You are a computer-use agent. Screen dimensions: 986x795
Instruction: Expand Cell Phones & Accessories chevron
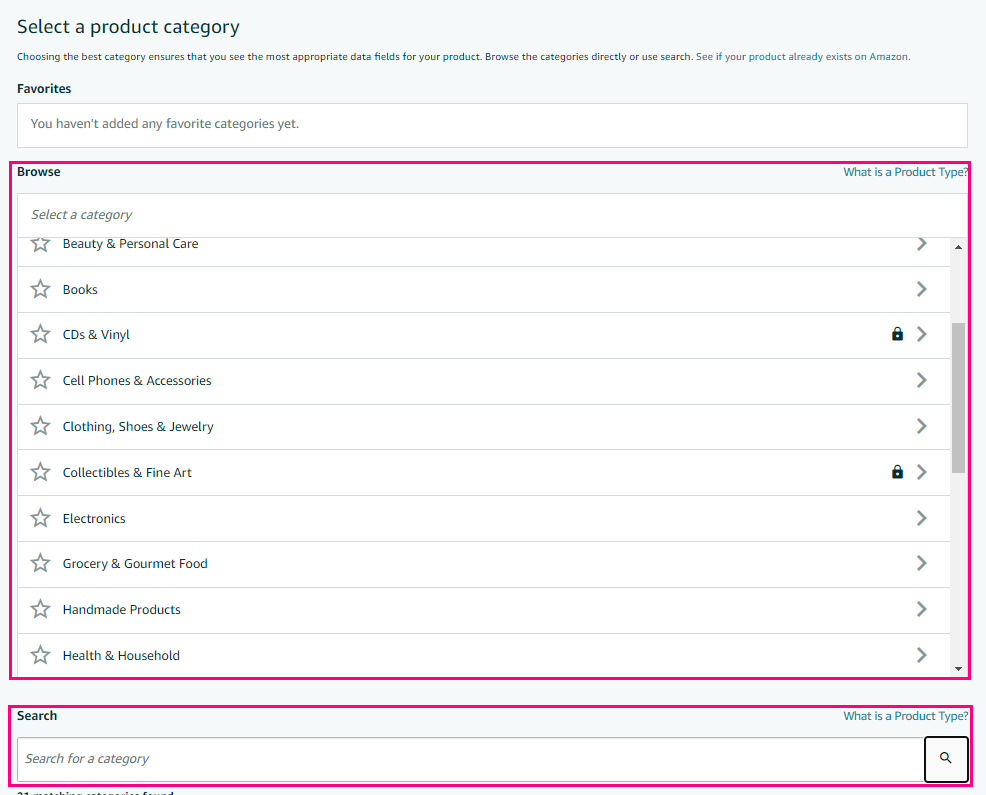point(922,380)
